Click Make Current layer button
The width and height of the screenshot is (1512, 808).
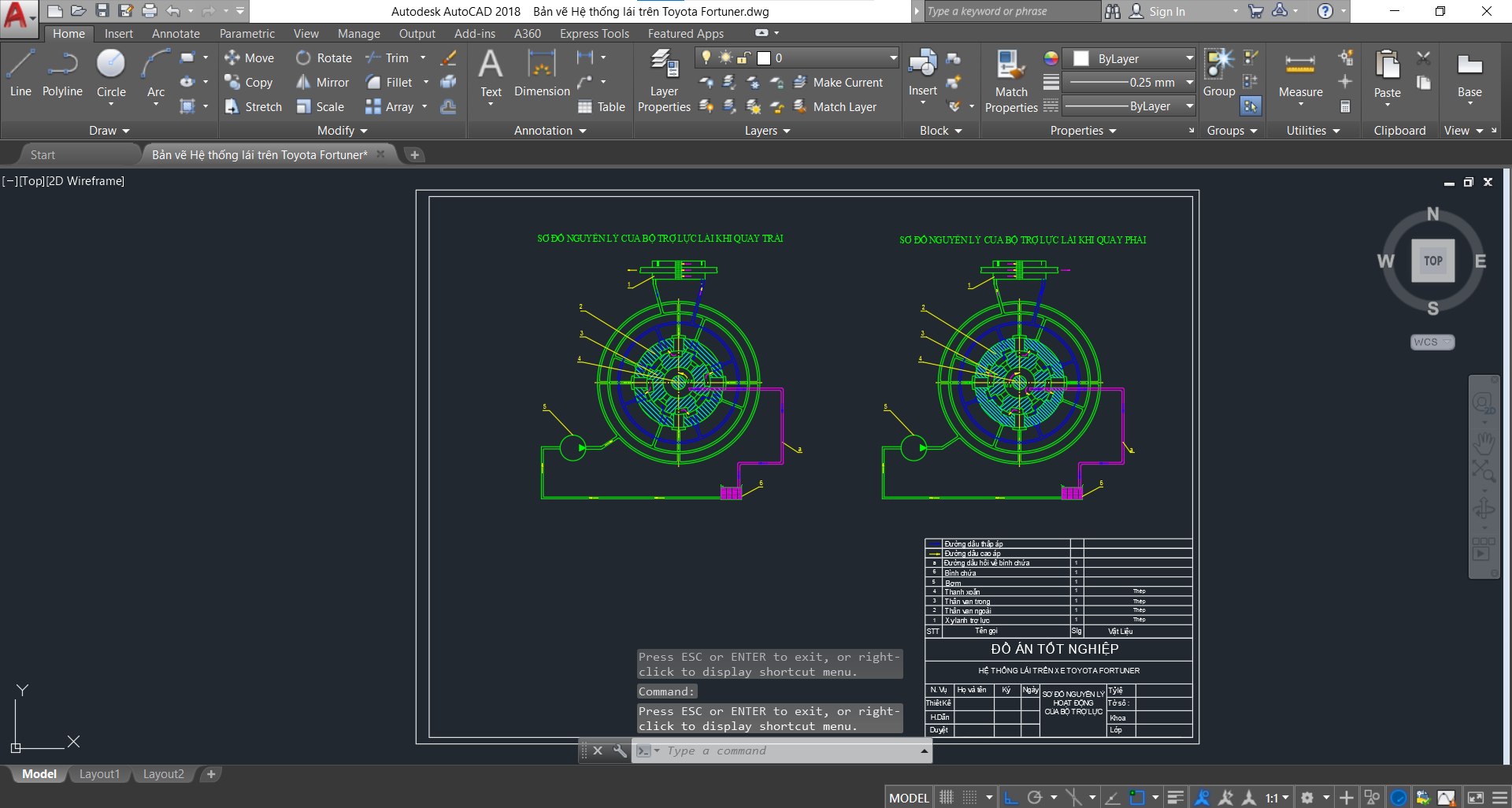pos(838,82)
